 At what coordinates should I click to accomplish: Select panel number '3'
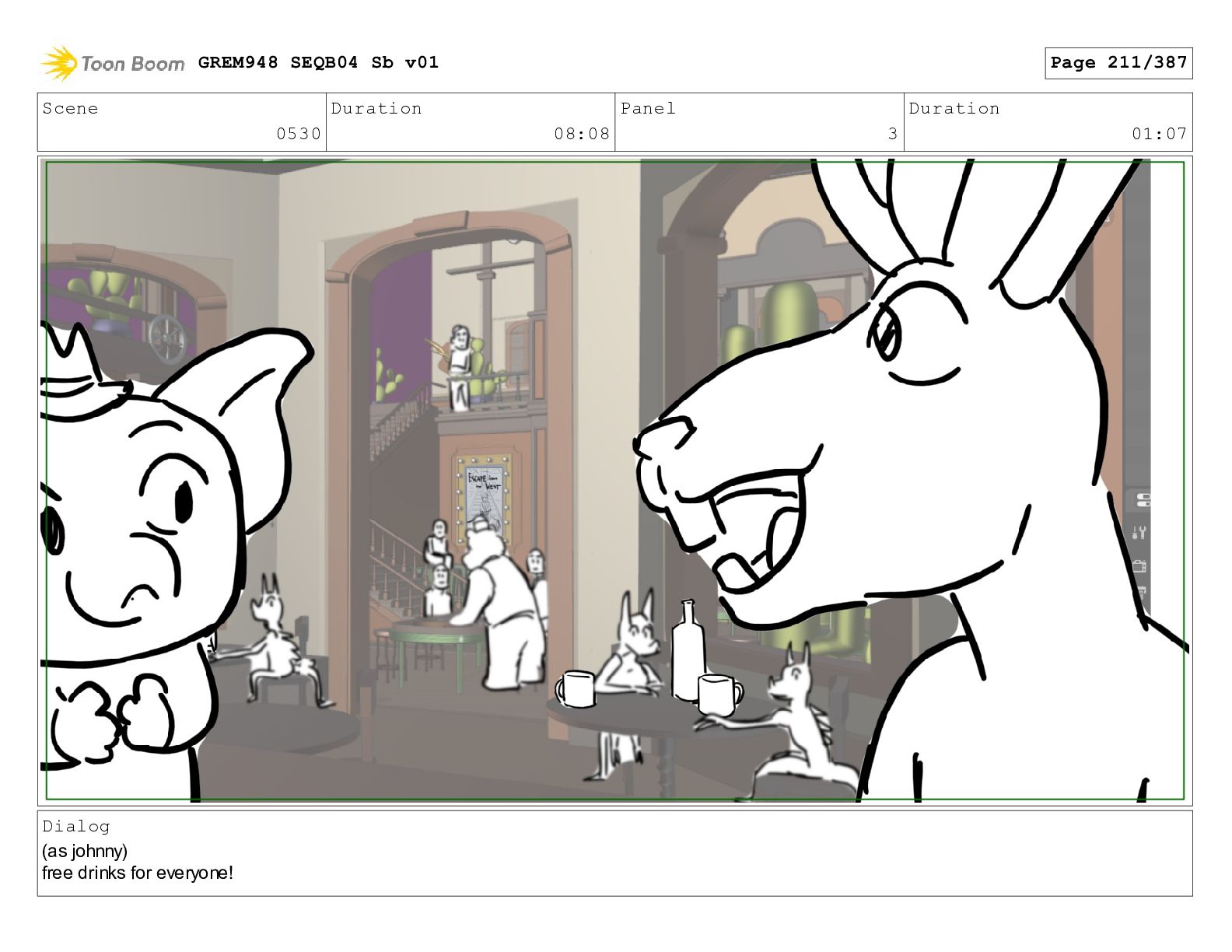pyautogui.click(x=893, y=134)
